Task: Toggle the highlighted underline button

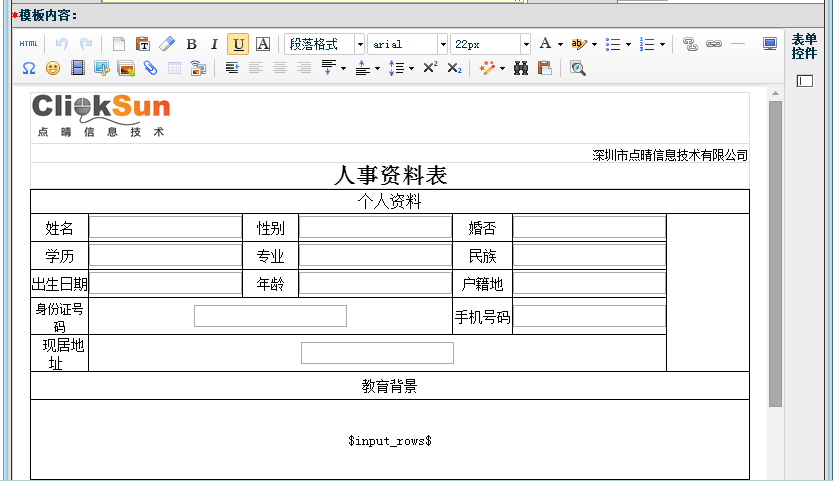Action: tap(238, 44)
